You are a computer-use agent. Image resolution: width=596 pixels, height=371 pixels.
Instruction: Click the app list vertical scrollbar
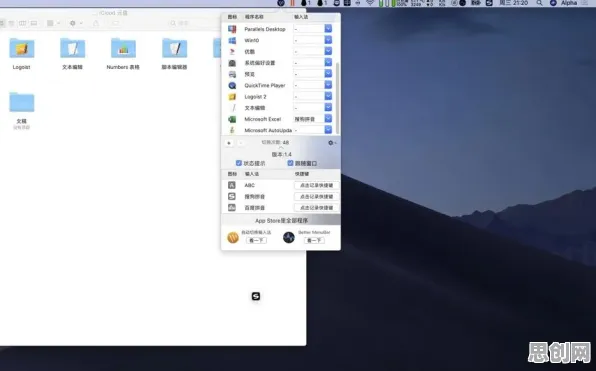click(x=337, y=98)
